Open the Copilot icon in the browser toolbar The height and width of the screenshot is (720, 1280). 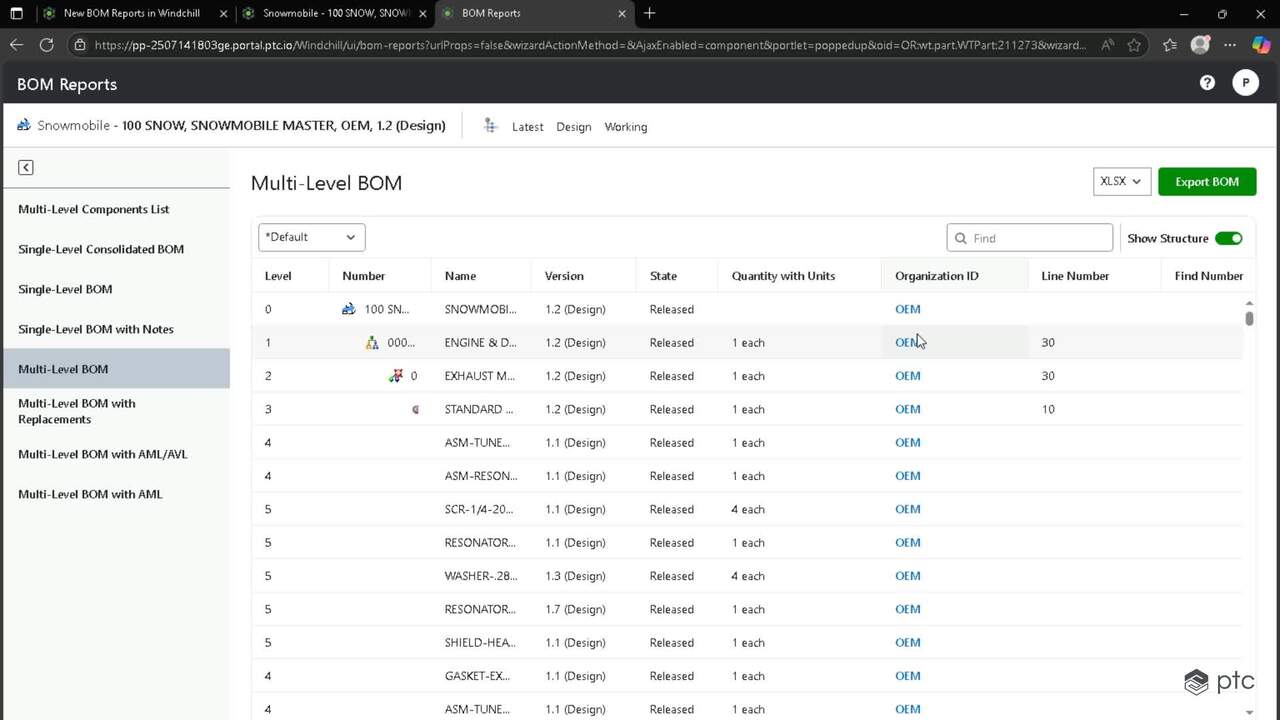click(1261, 45)
